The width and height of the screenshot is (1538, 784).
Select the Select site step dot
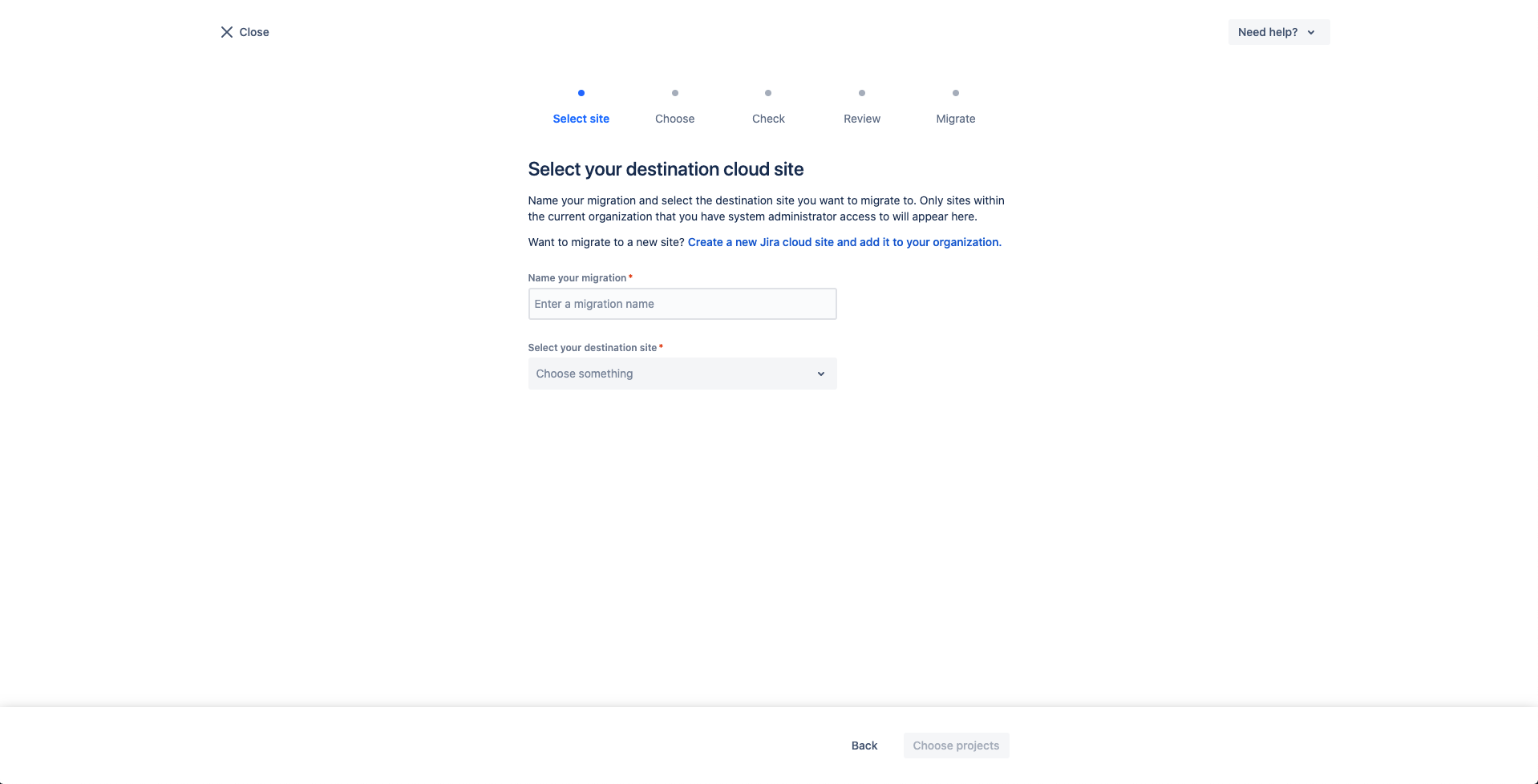[581, 93]
